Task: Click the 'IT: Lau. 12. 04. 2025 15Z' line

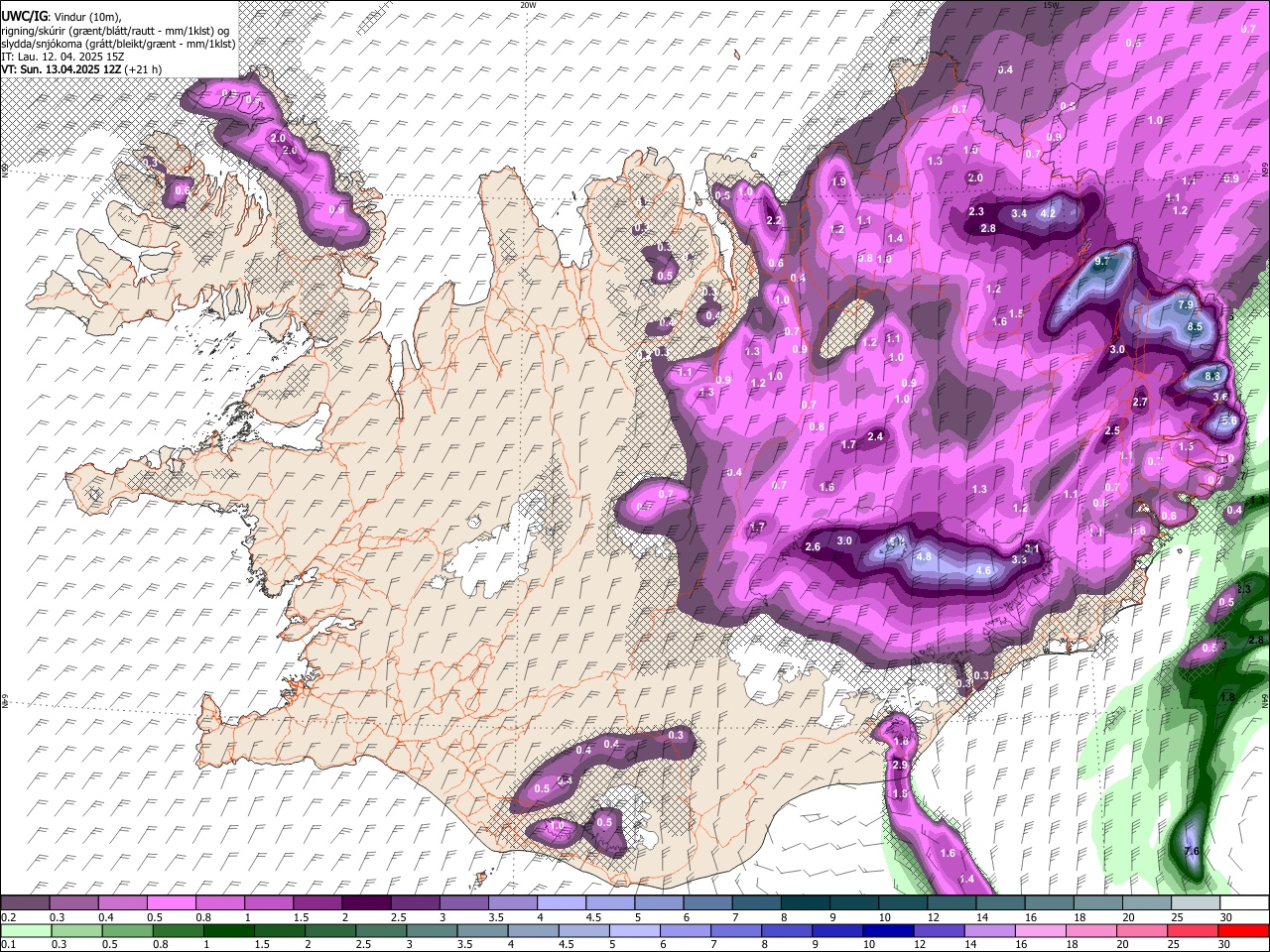Action: [63, 57]
